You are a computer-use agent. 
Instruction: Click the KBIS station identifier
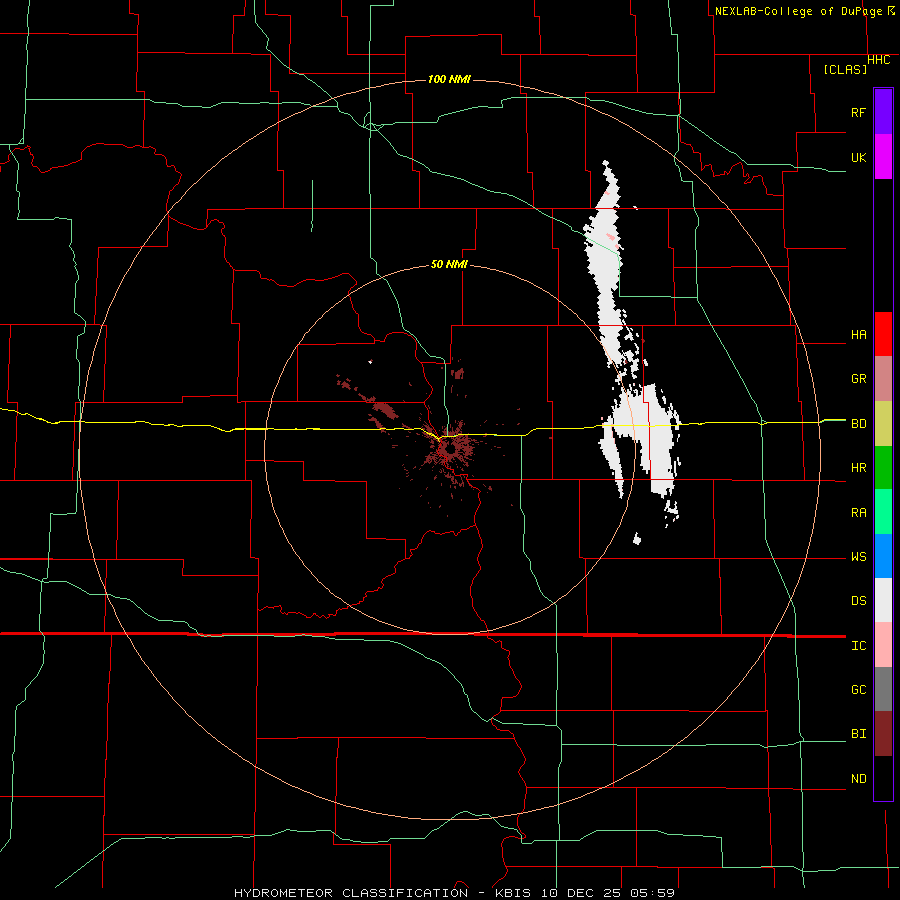[x=513, y=893]
